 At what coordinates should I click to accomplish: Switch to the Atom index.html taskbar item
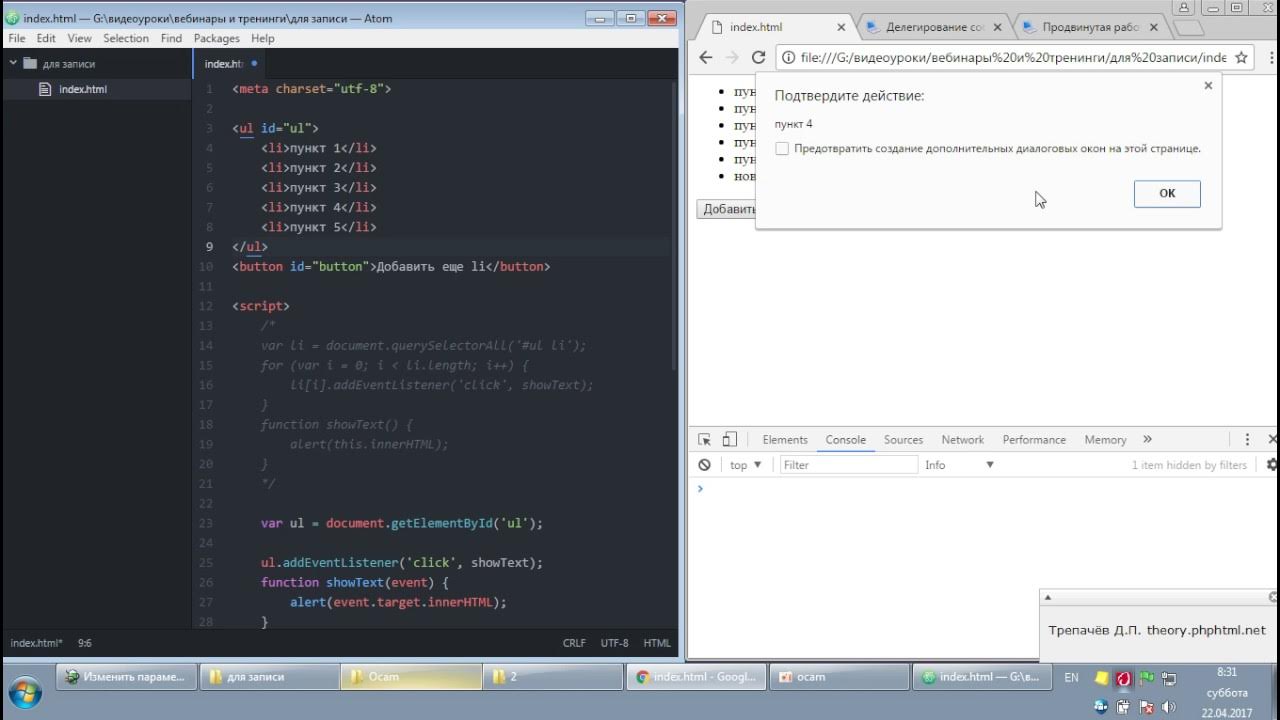click(981, 677)
